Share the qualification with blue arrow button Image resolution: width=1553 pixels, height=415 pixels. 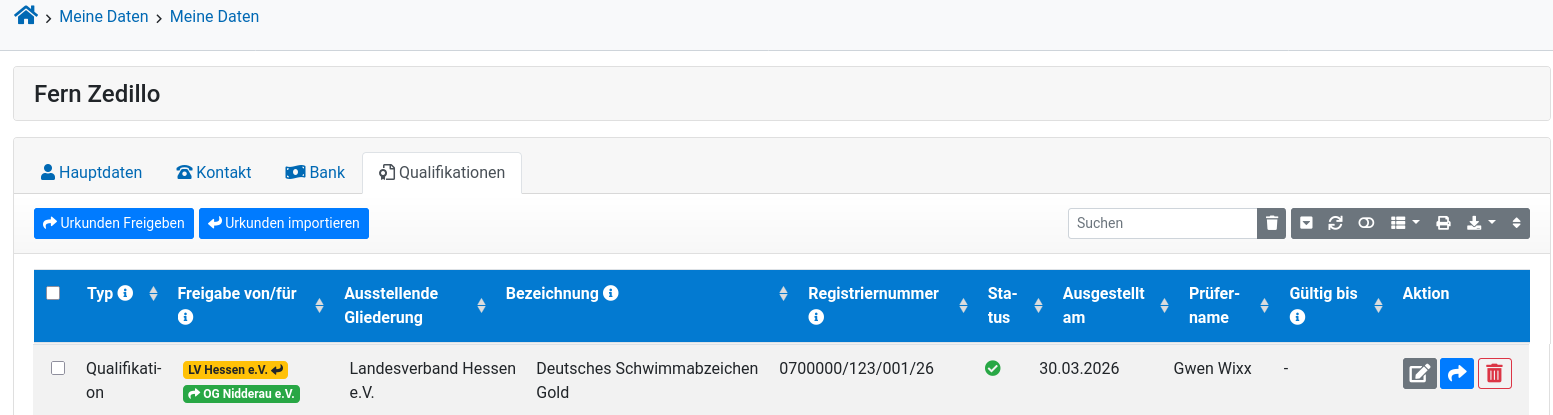click(1457, 373)
